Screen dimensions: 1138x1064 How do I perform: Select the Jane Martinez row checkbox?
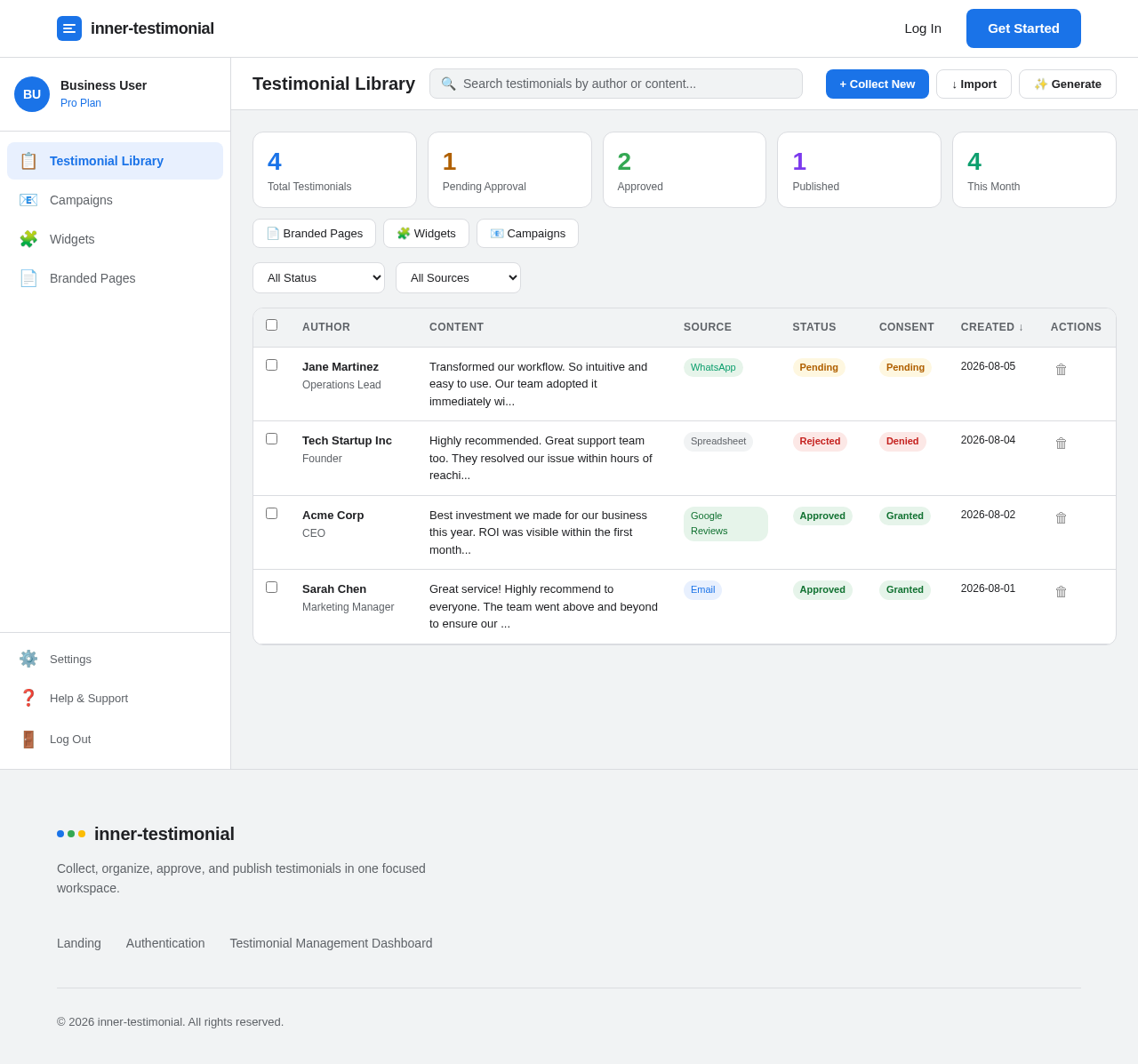click(271, 365)
